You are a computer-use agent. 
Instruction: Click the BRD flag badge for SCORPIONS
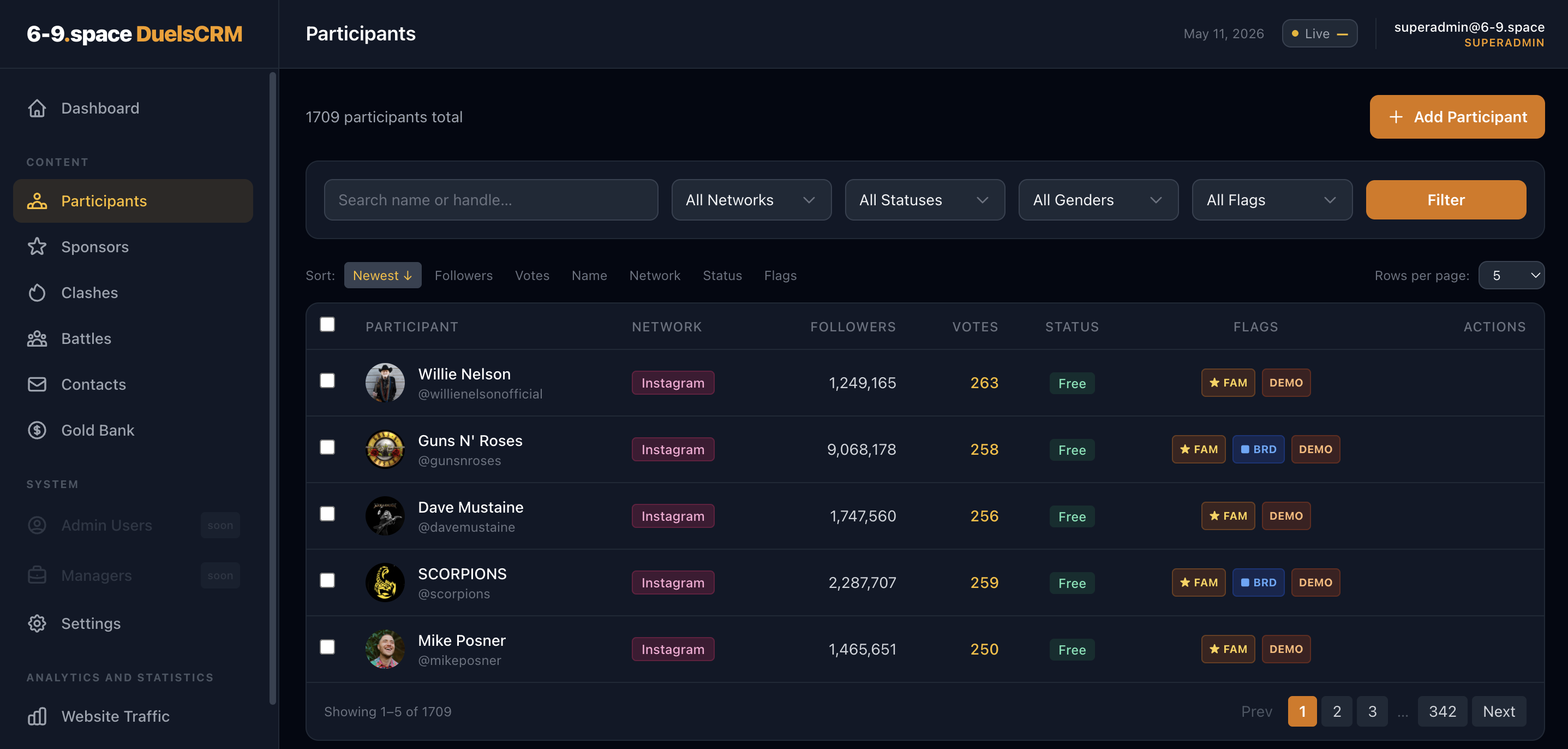(1258, 582)
